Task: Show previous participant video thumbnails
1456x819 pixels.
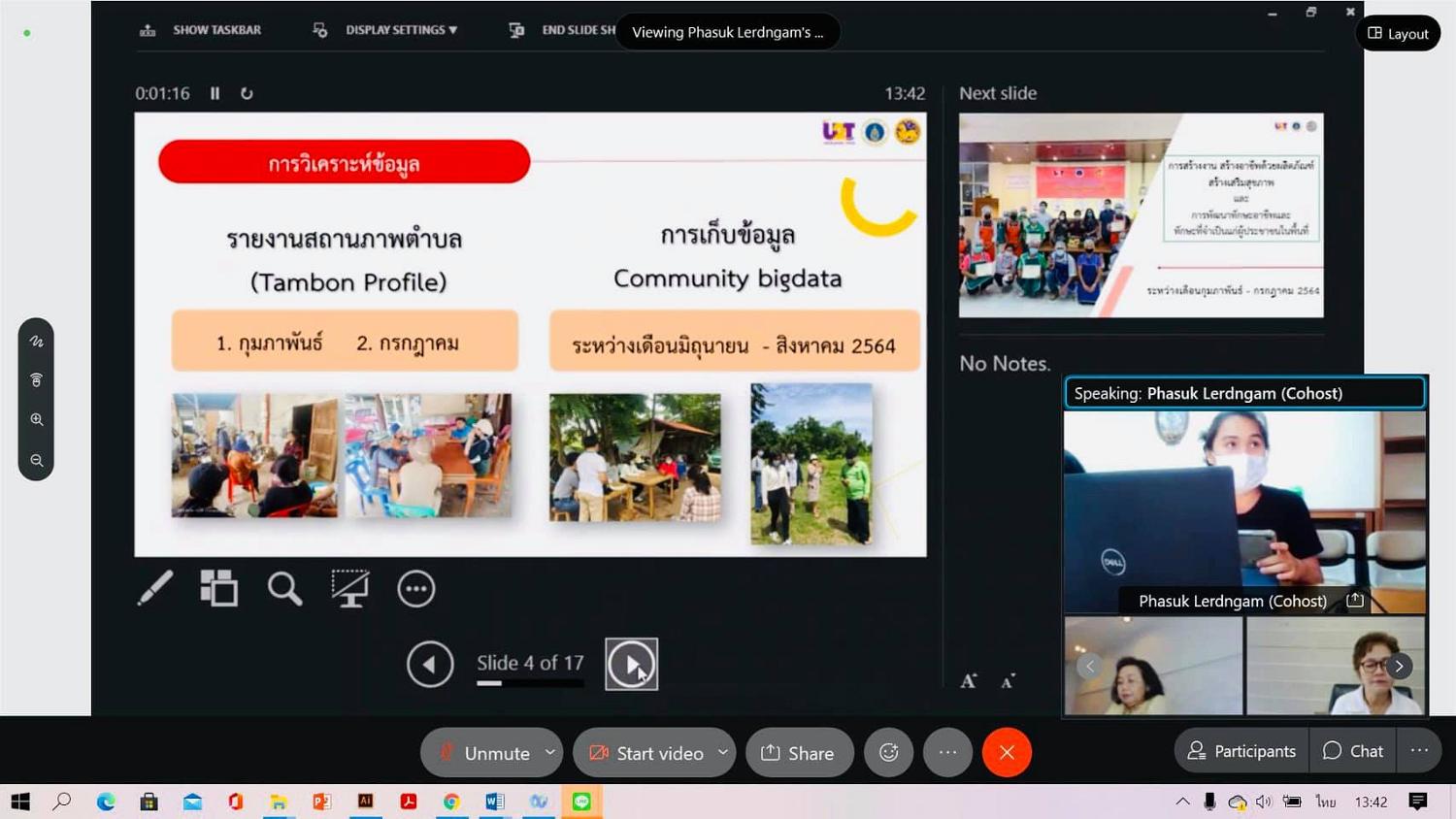Action: (x=1089, y=666)
